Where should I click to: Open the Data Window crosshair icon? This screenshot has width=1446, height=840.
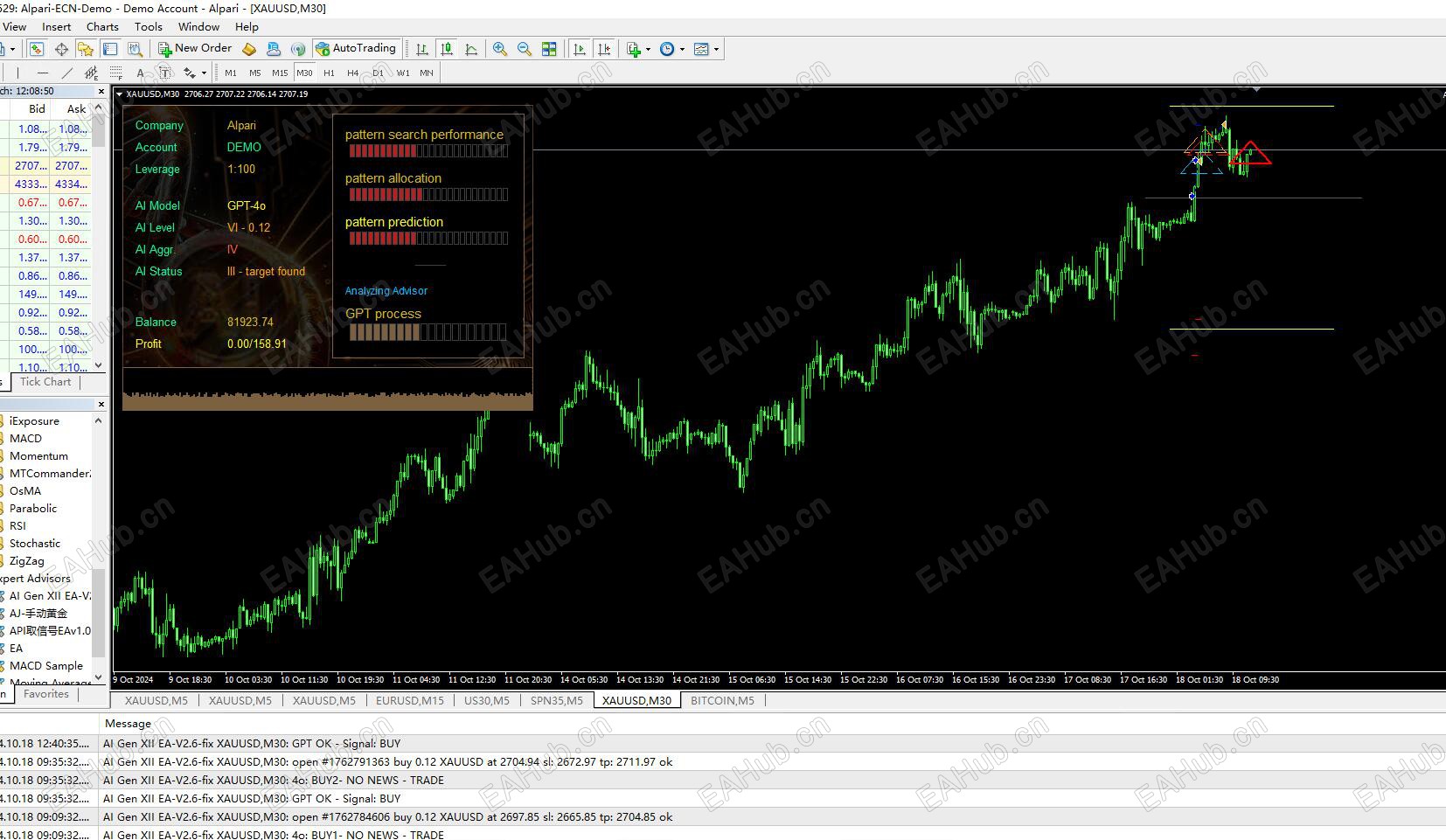61,49
